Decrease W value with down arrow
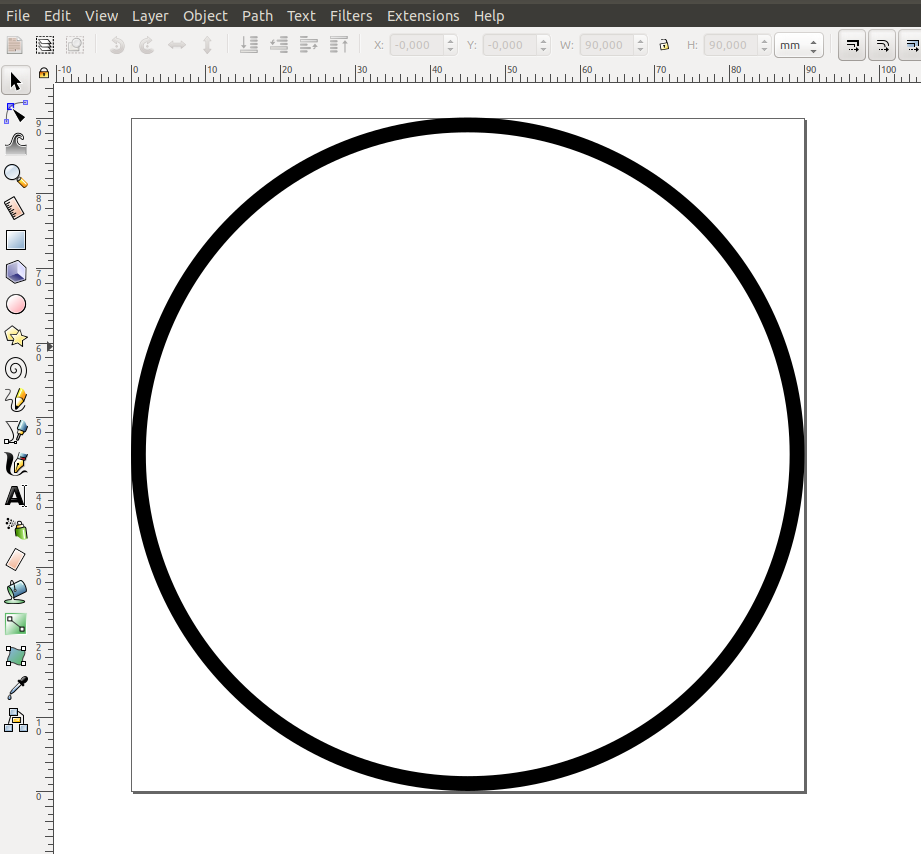Screen dimensions: 921x854 [641, 50]
